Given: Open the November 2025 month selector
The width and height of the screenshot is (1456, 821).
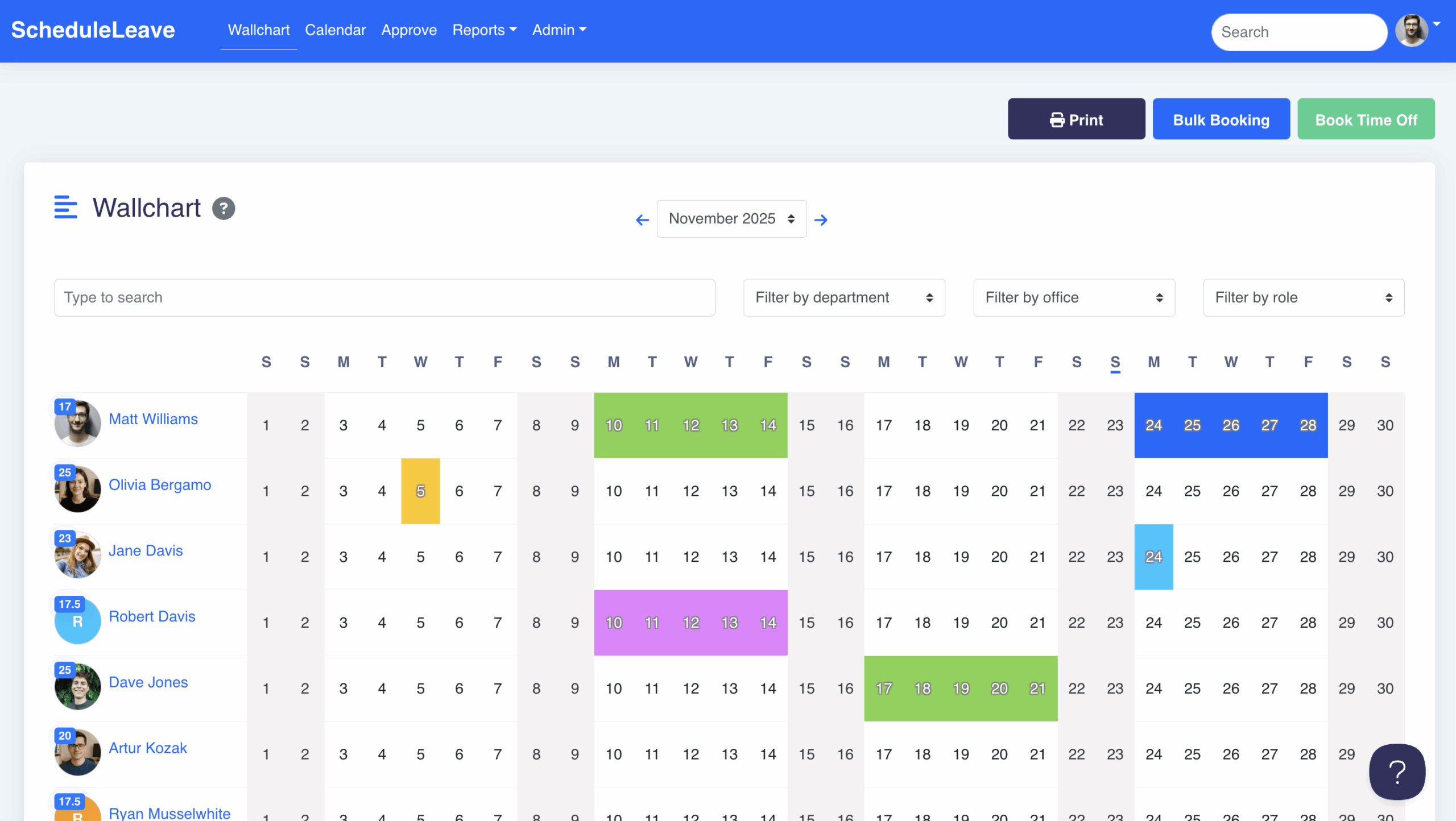Looking at the screenshot, I should pos(731,219).
